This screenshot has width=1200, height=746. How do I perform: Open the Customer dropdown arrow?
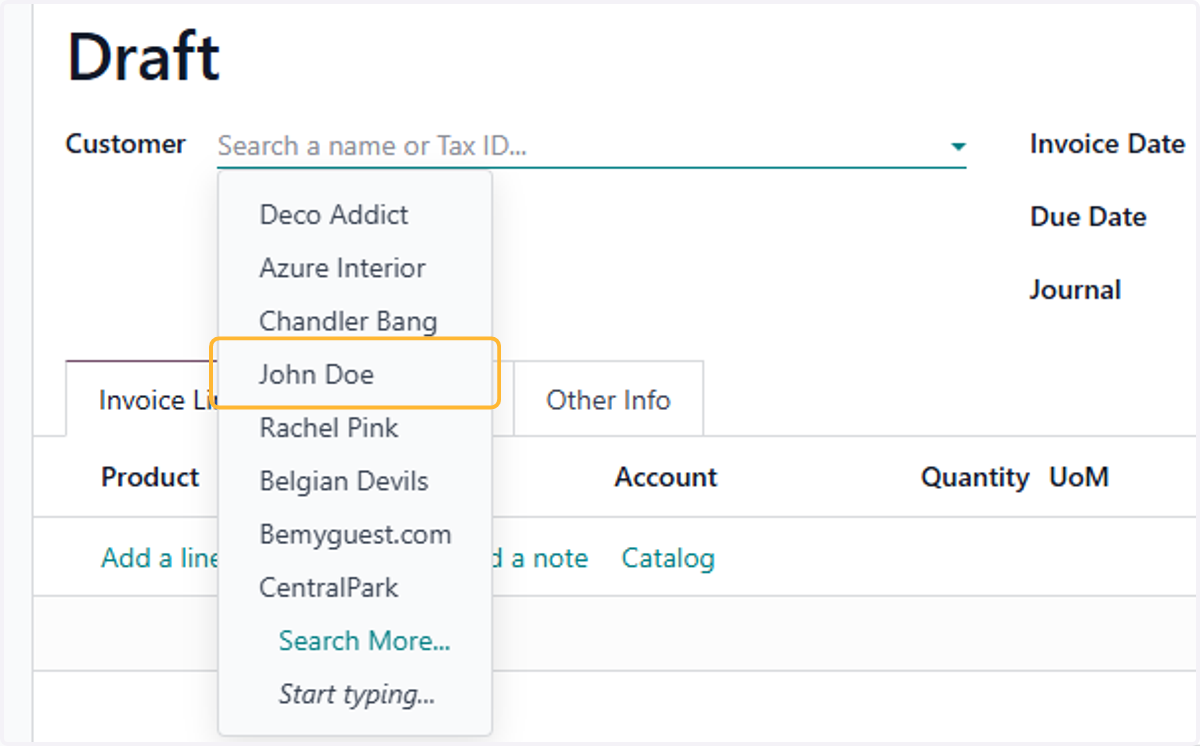click(958, 147)
